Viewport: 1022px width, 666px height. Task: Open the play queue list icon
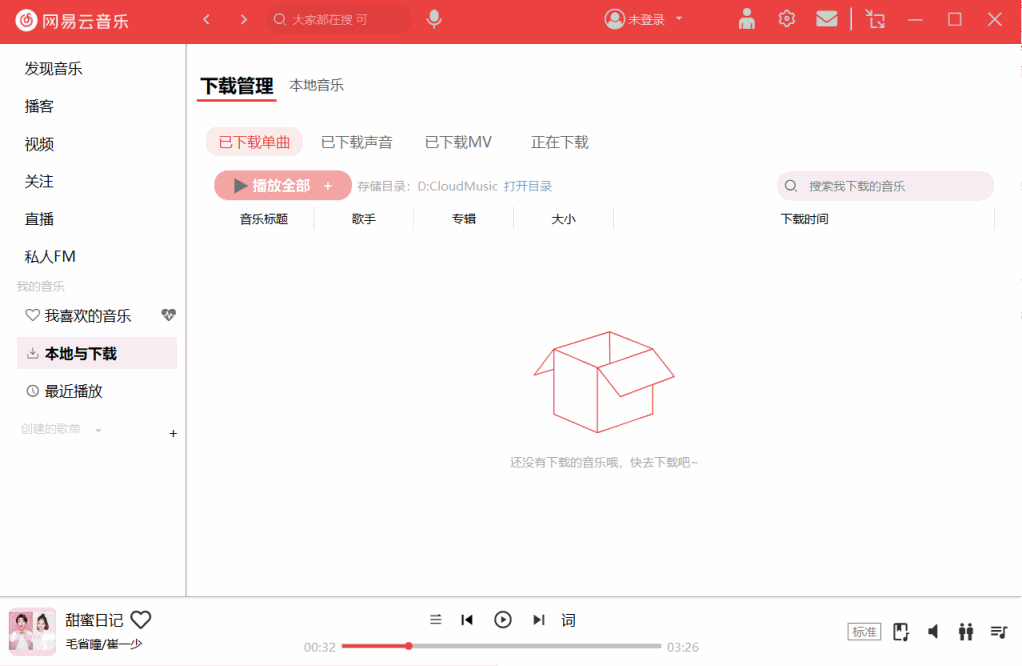click(x=999, y=631)
